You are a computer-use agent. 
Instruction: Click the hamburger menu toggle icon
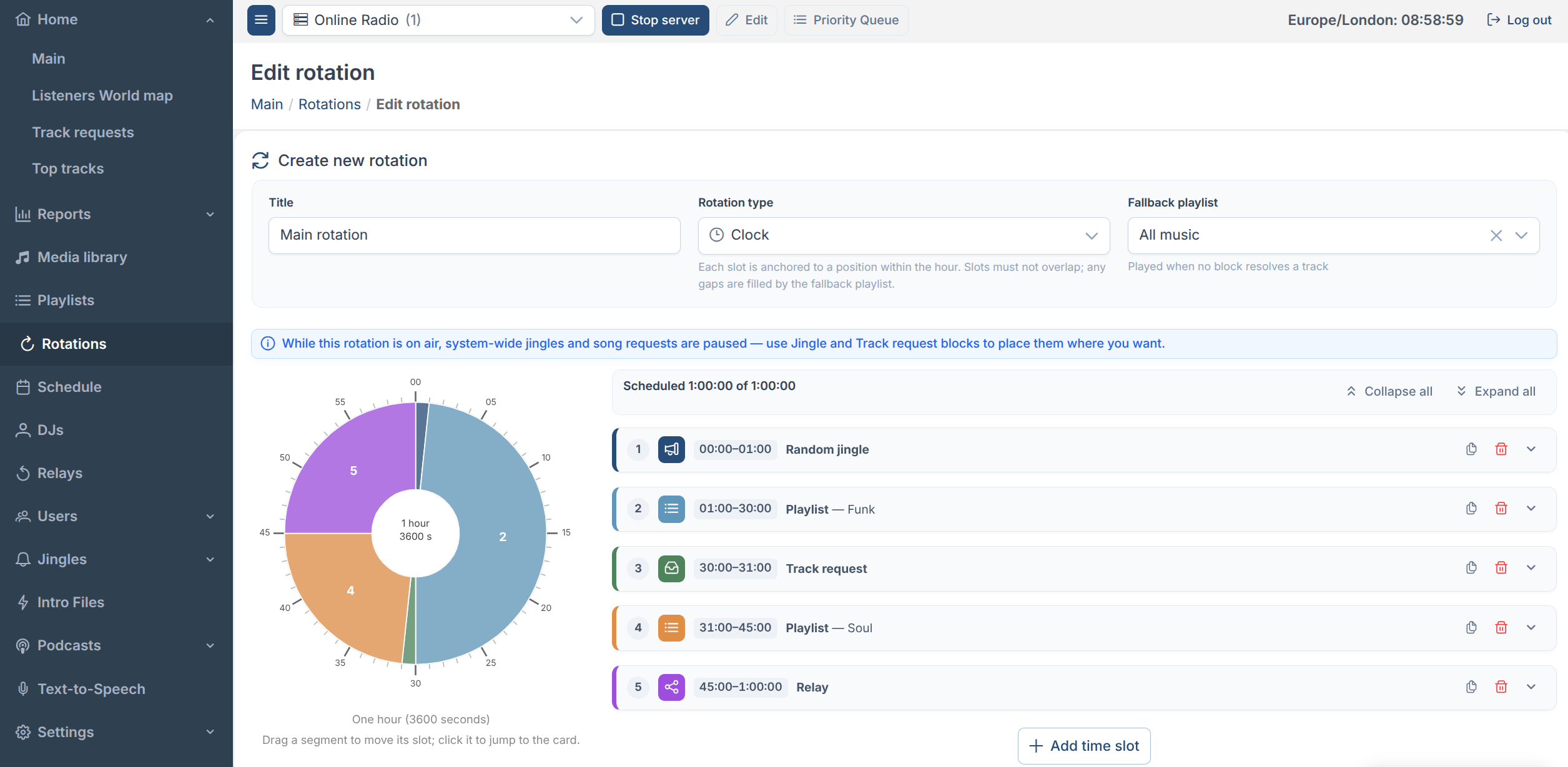[261, 20]
